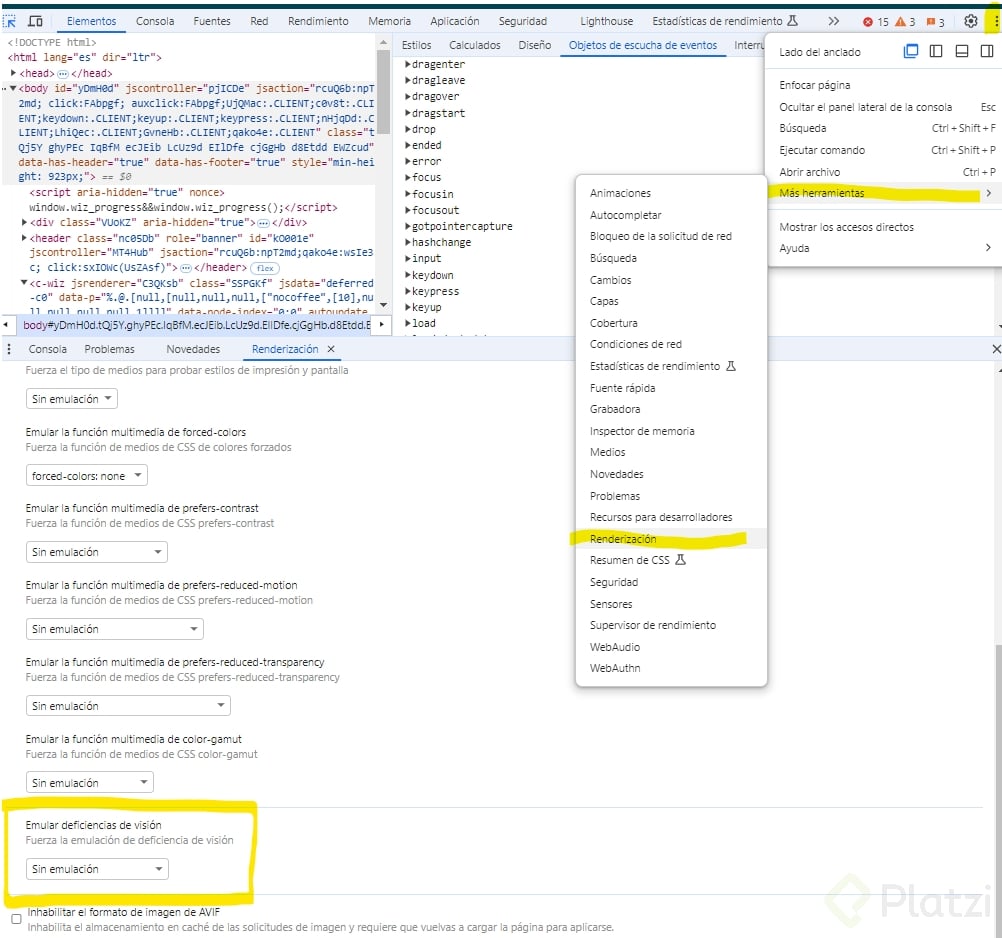Image resolution: width=1002 pixels, height=938 pixels.
Task: Choose Cobertura from the tools menu
Action: (671, 323)
